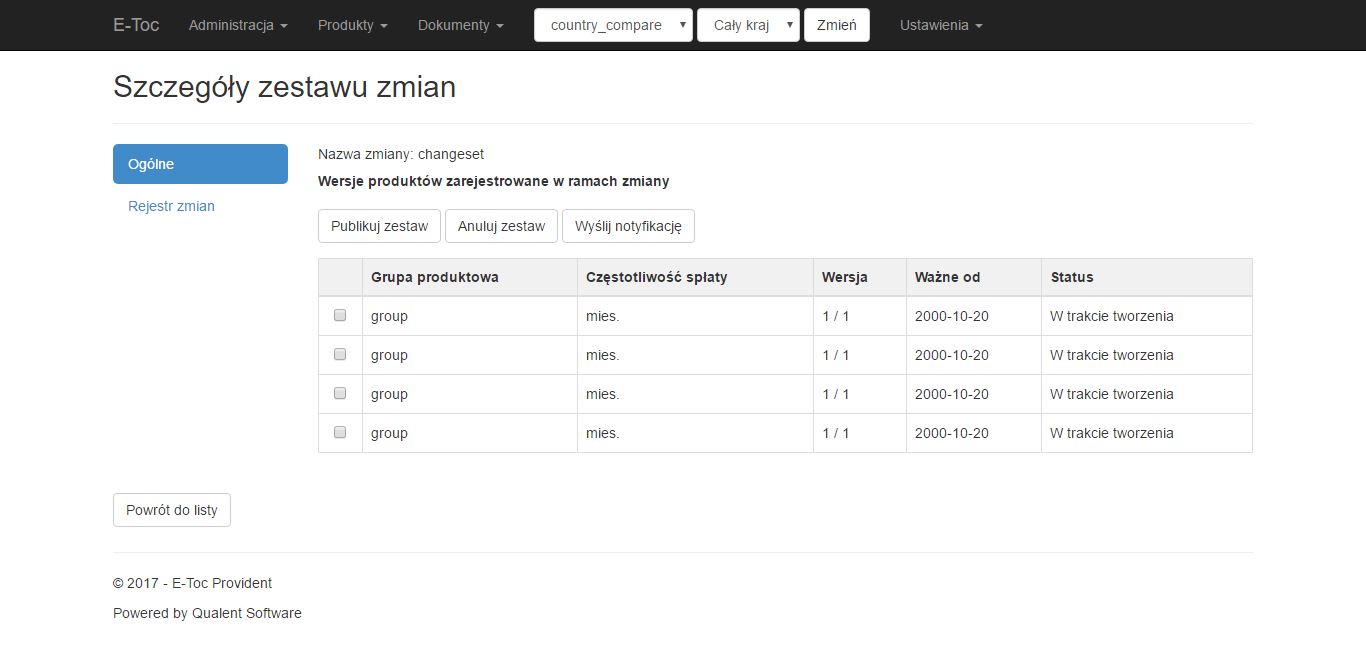Screen dimensions: 1366x662
Task: Tick the first row's checkbox
Action: [340, 315]
